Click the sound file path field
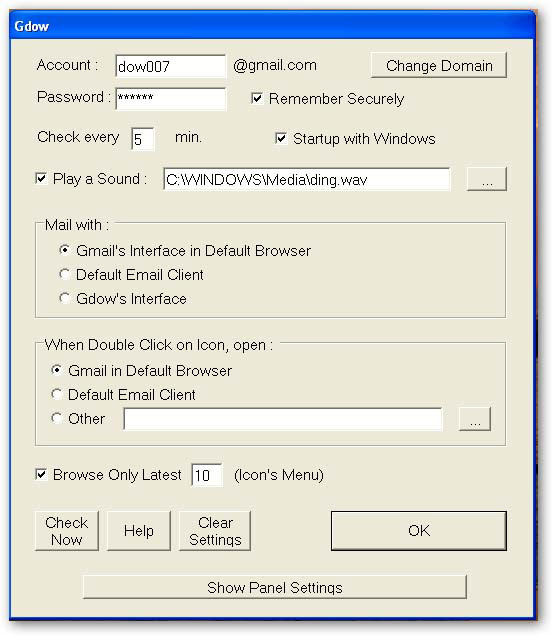 click(307, 179)
